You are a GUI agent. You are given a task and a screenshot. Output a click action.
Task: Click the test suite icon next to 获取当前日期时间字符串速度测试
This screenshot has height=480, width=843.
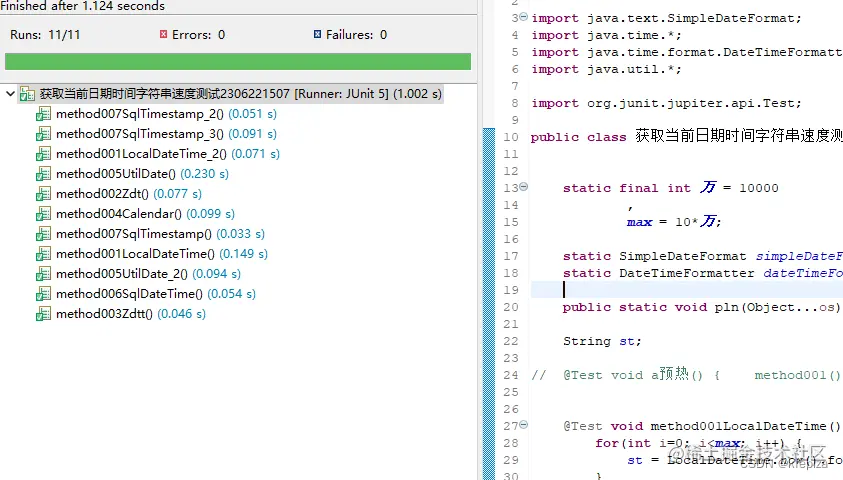coord(27,94)
